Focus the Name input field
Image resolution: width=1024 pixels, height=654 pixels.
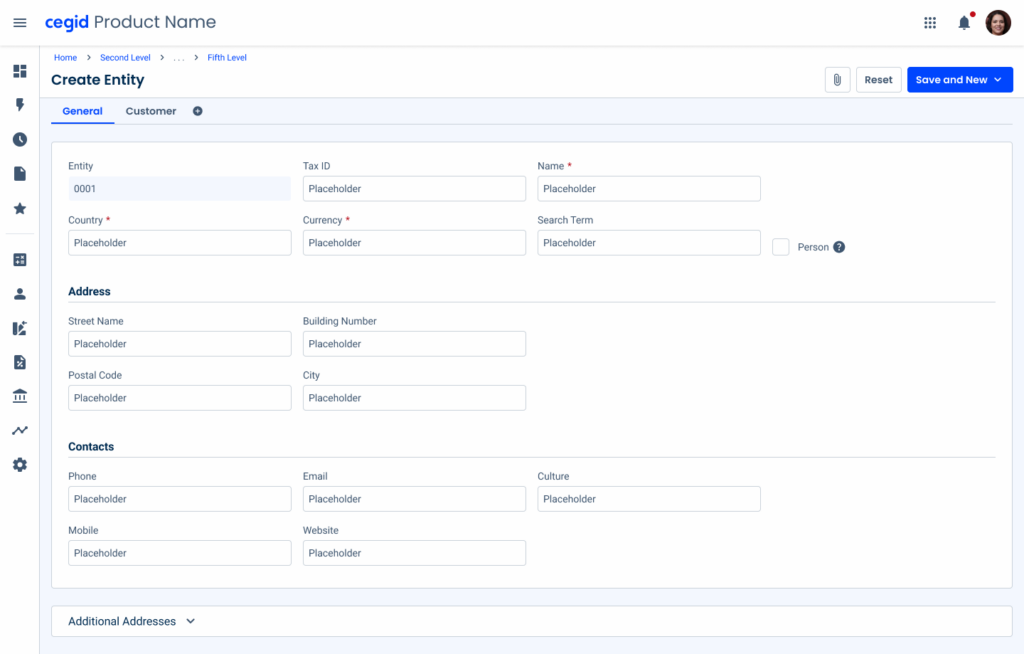point(648,189)
